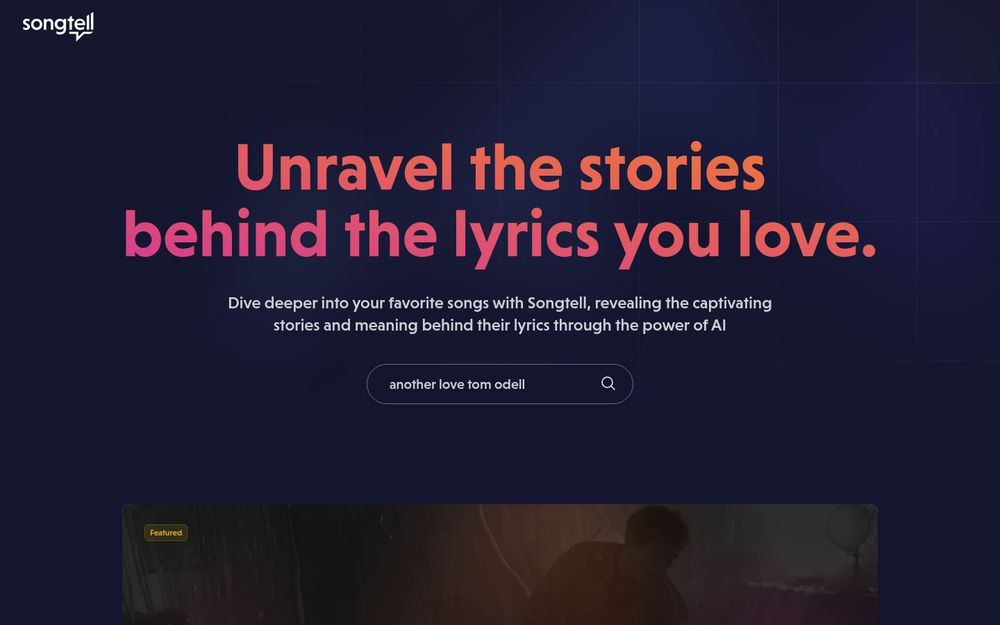
Task: Open the featured song banner card
Action: (x=500, y=564)
